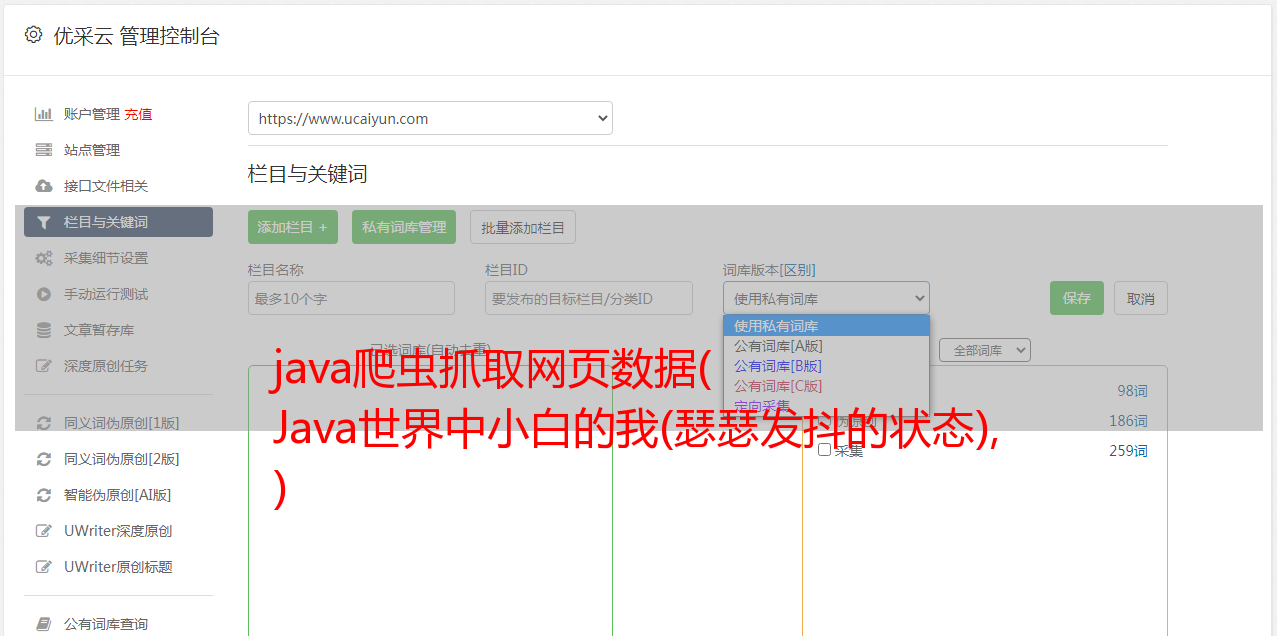Open UWriter原创标题 in the sidebar
The height and width of the screenshot is (636, 1277).
tap(118, 567)
